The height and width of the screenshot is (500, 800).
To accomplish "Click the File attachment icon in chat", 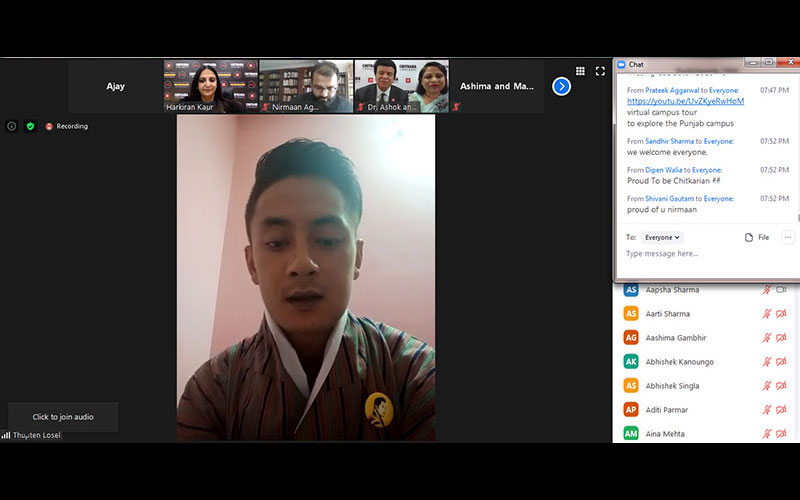I will click(756, 237).
